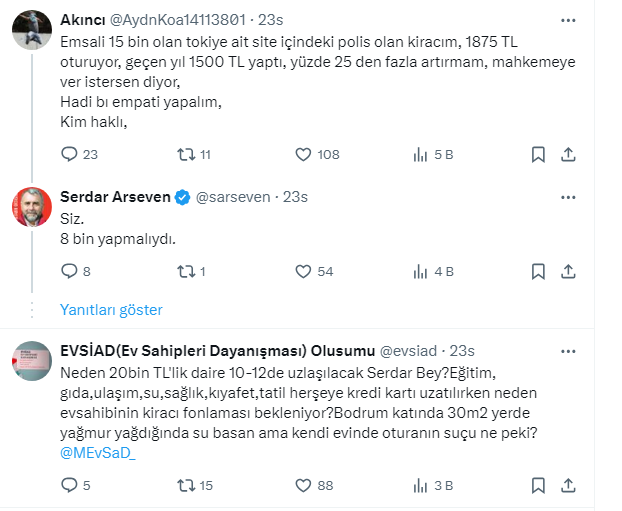The height and width of the screenshot is (511, 622).
Task: Reply to Akıncı's tweet
Action: [70, 155]
